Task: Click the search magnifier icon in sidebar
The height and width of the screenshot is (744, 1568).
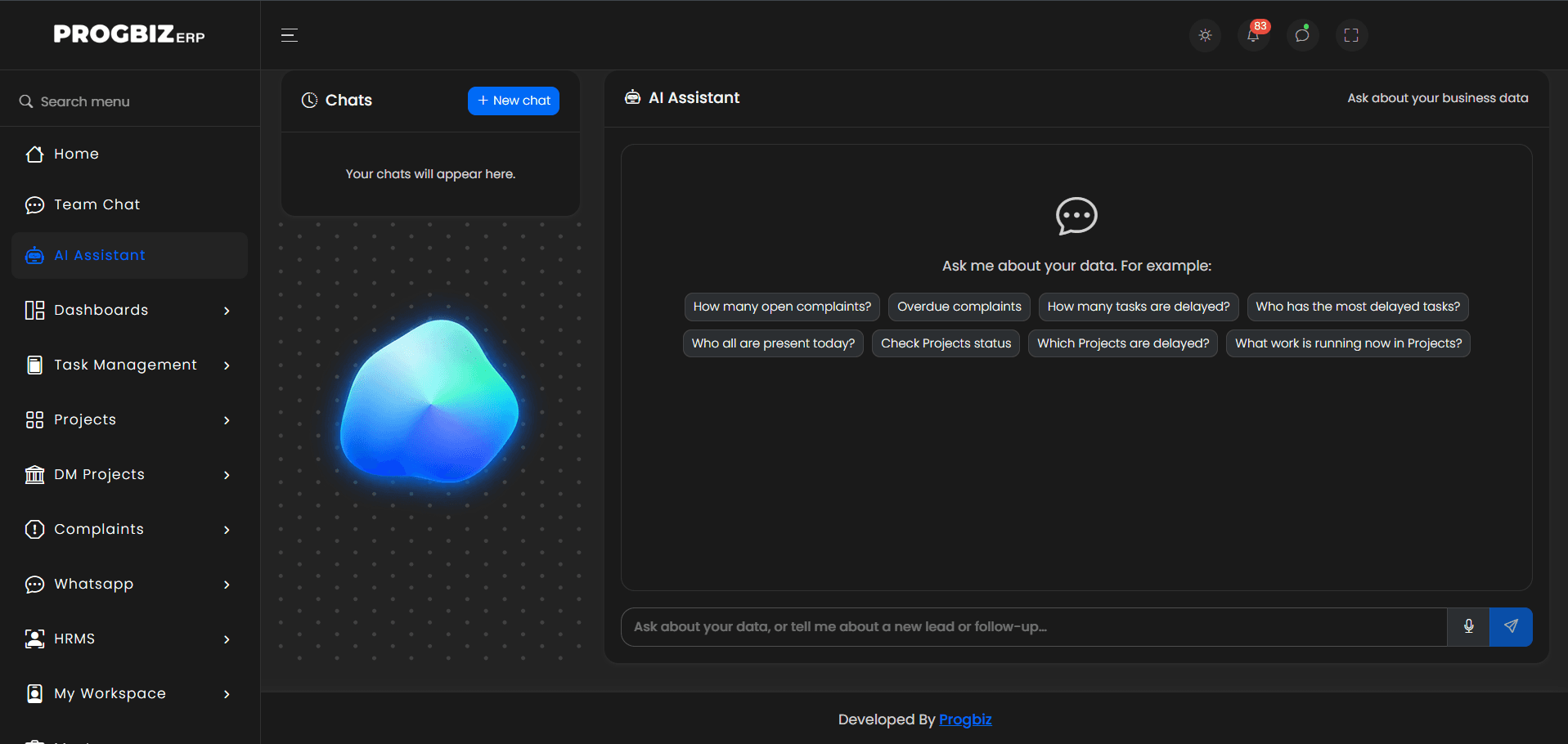Action: (x=26, y=101)
